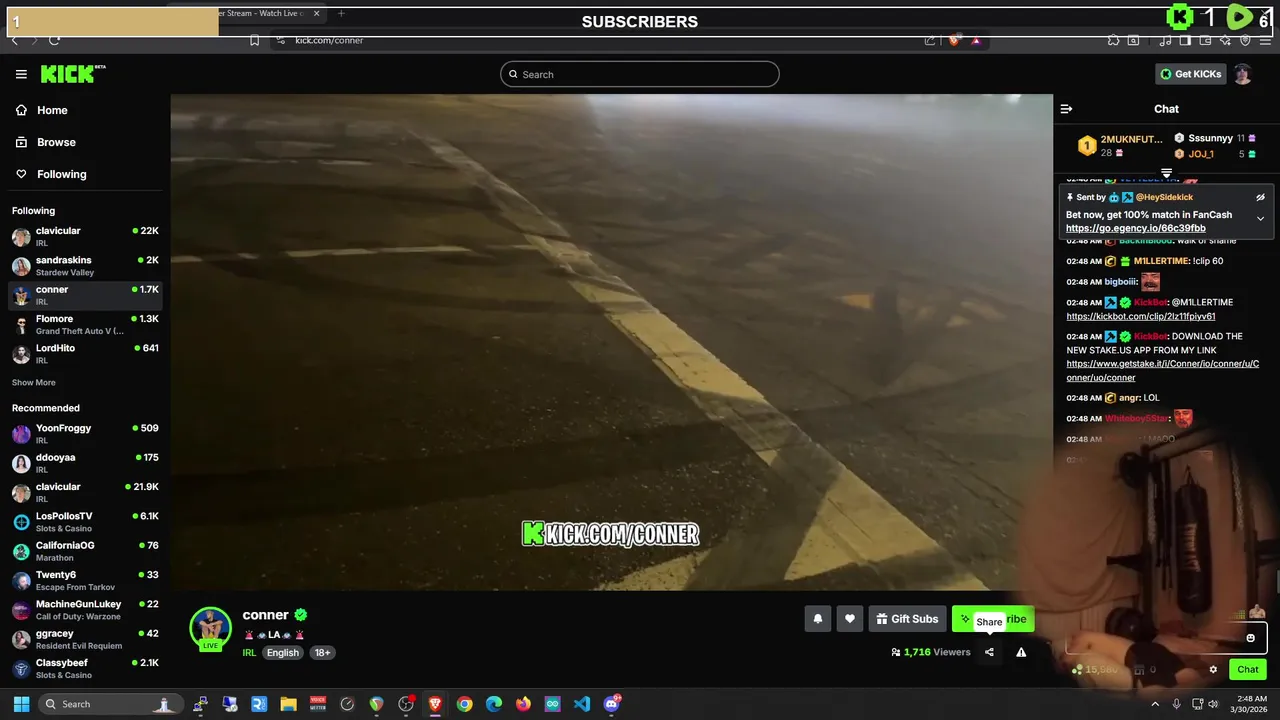The width and height of the screenshot is (1280, 720).
Task: Open the egency.io link in pinned message
Action: coord(1135,228)
